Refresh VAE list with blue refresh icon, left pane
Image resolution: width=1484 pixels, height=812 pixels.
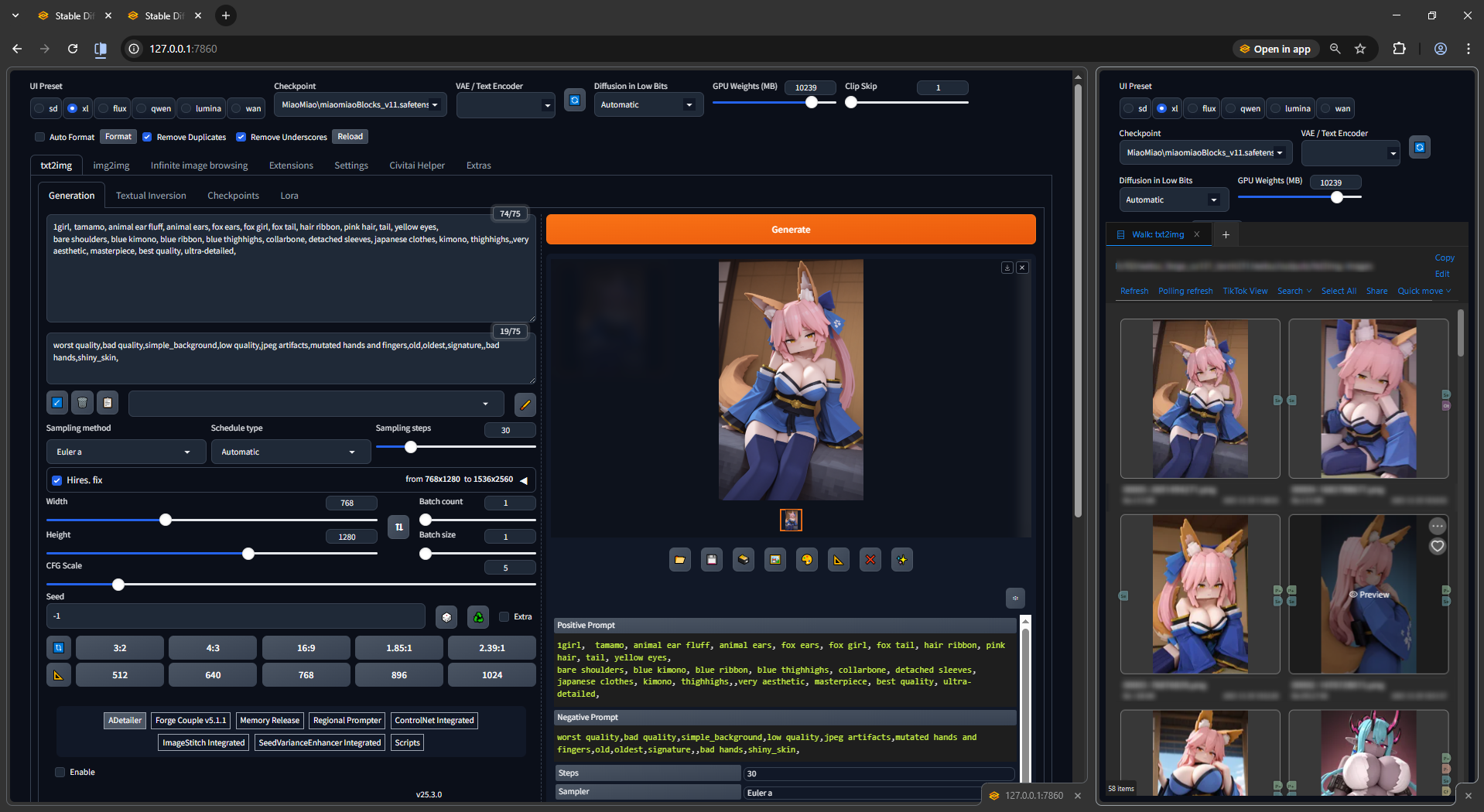click(x=575, y=101)
